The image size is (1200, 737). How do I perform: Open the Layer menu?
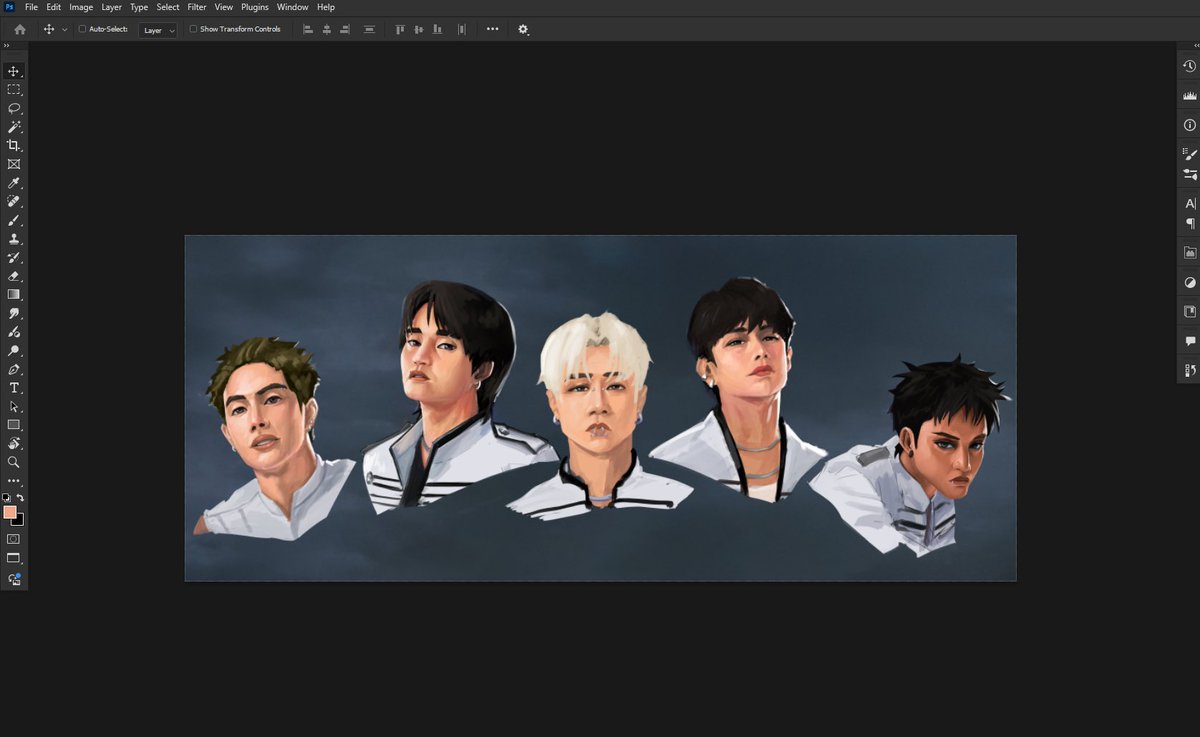pos(112,7)
